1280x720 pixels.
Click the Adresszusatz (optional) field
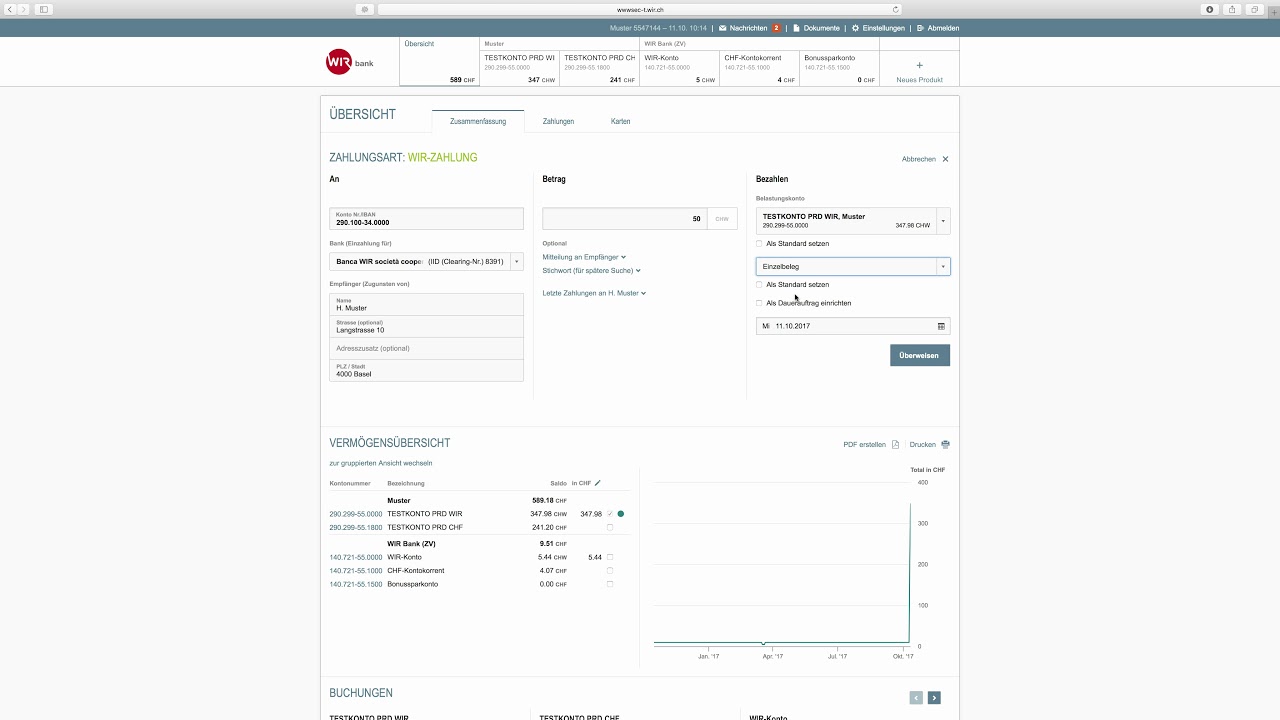[x=426, y=348]
